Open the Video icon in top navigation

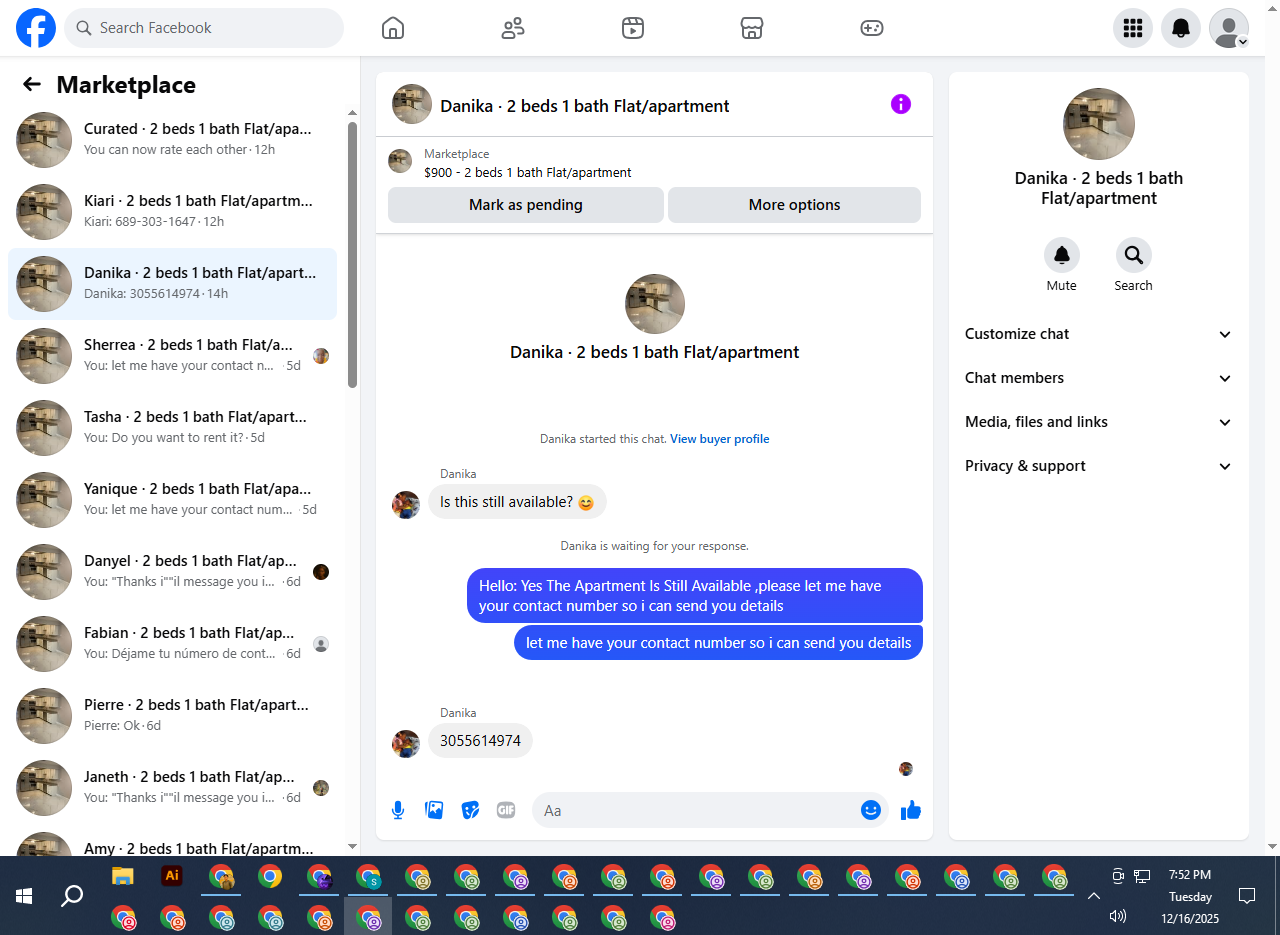pos(632,28)
